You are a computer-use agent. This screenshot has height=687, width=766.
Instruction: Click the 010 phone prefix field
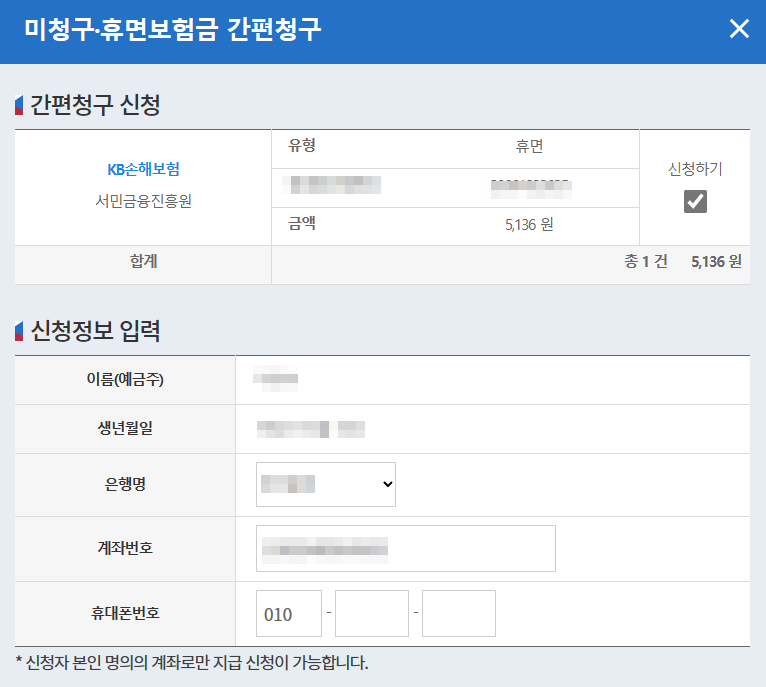[x=289, y=613]
